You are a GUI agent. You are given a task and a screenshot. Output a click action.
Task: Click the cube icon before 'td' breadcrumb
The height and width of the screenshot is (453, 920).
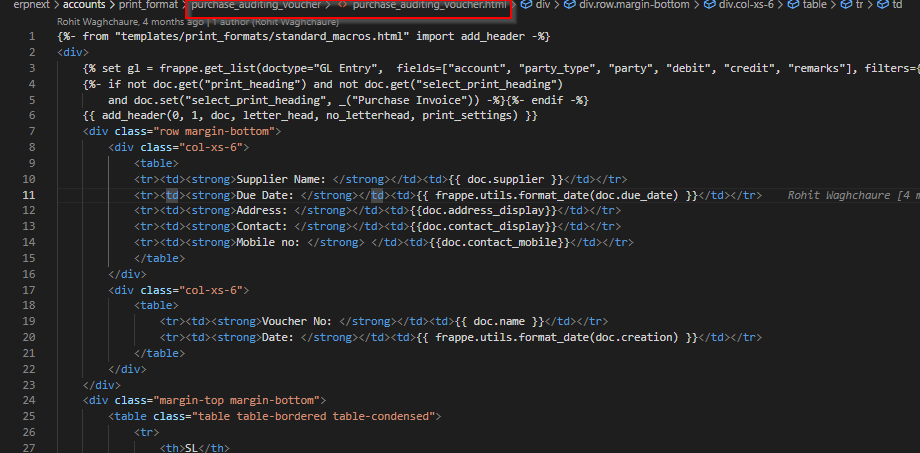click(x=882, y=5)
